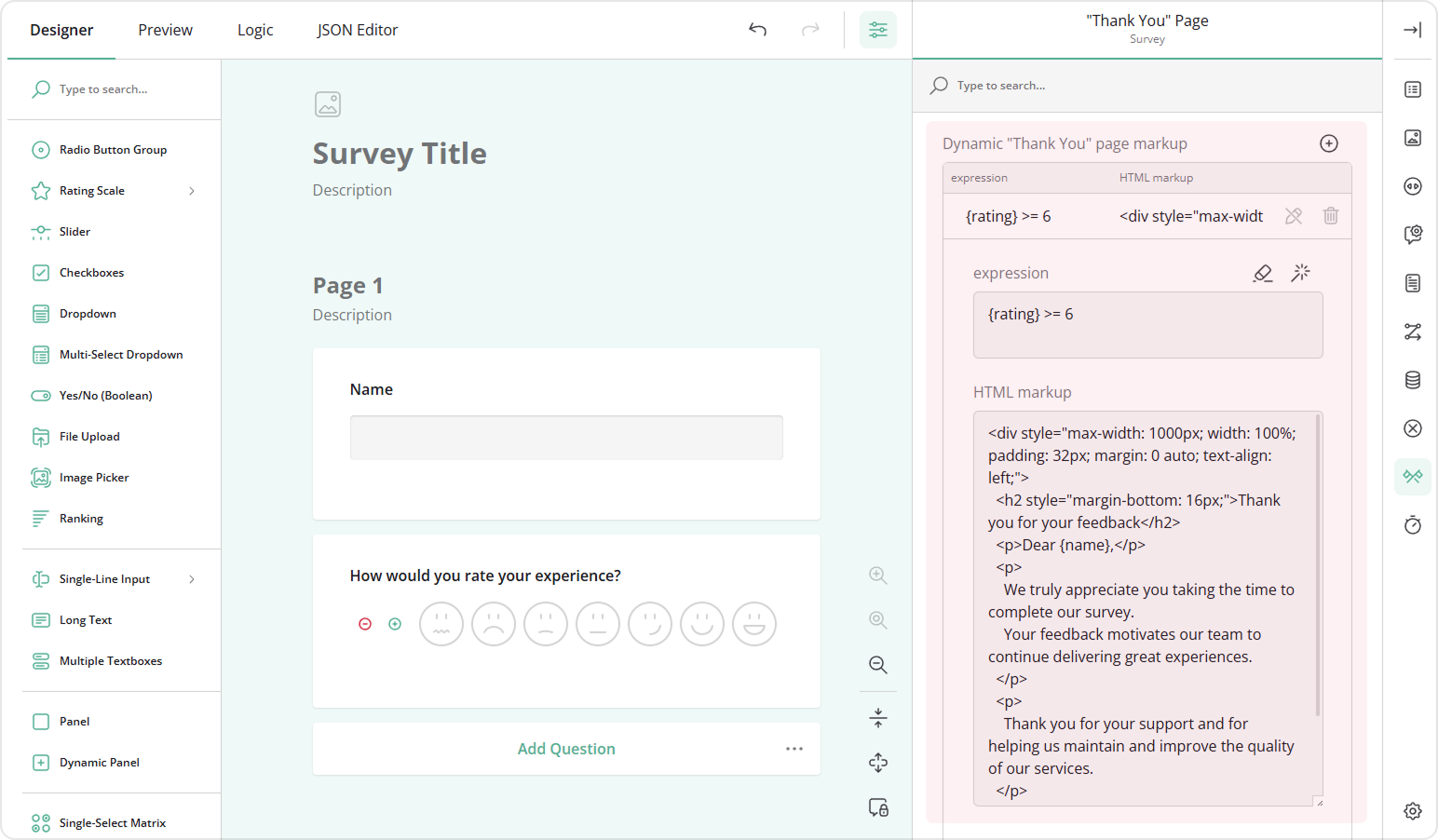The image size is (1438, 840).
Task: Open the Logo in the Survey Header settings
Action: point(1412,138)
